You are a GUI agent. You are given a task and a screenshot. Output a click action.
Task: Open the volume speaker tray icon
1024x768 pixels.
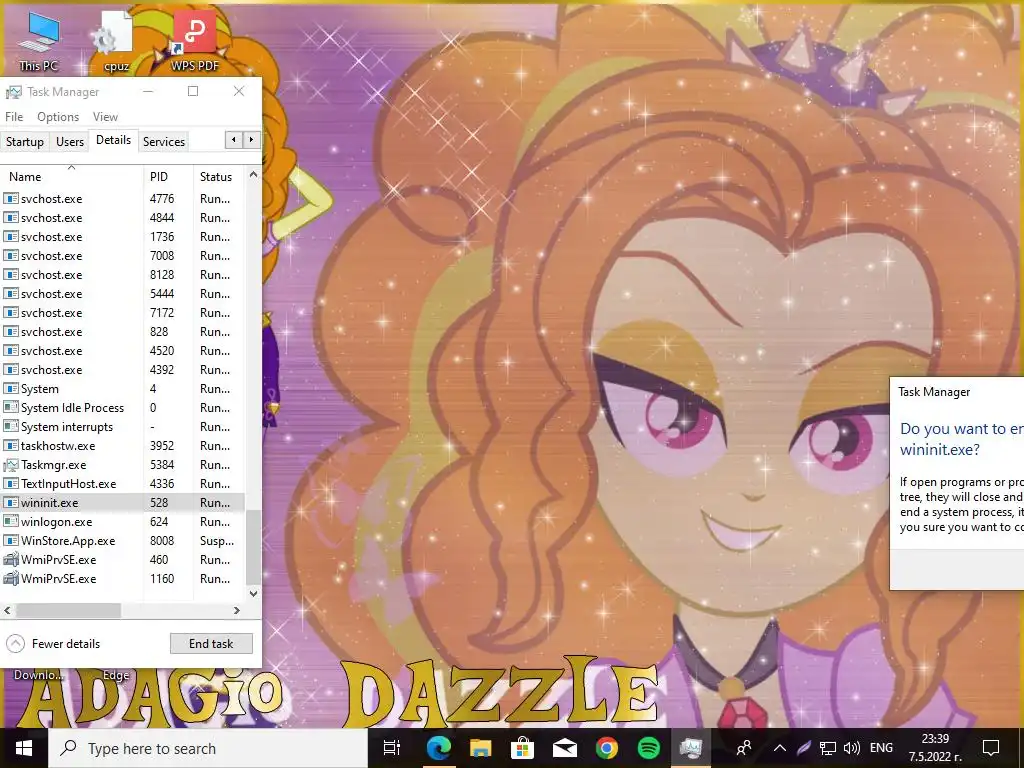[852, 748]
